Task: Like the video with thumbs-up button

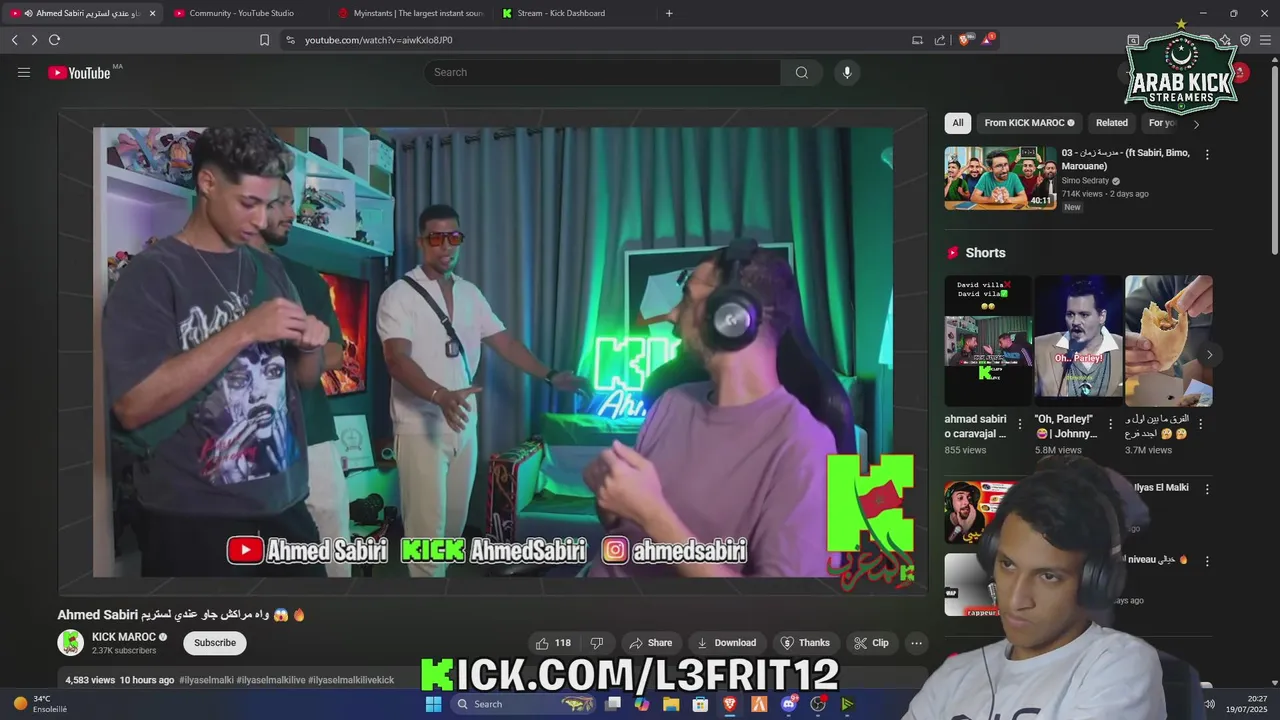Action: tap(554, 643)
